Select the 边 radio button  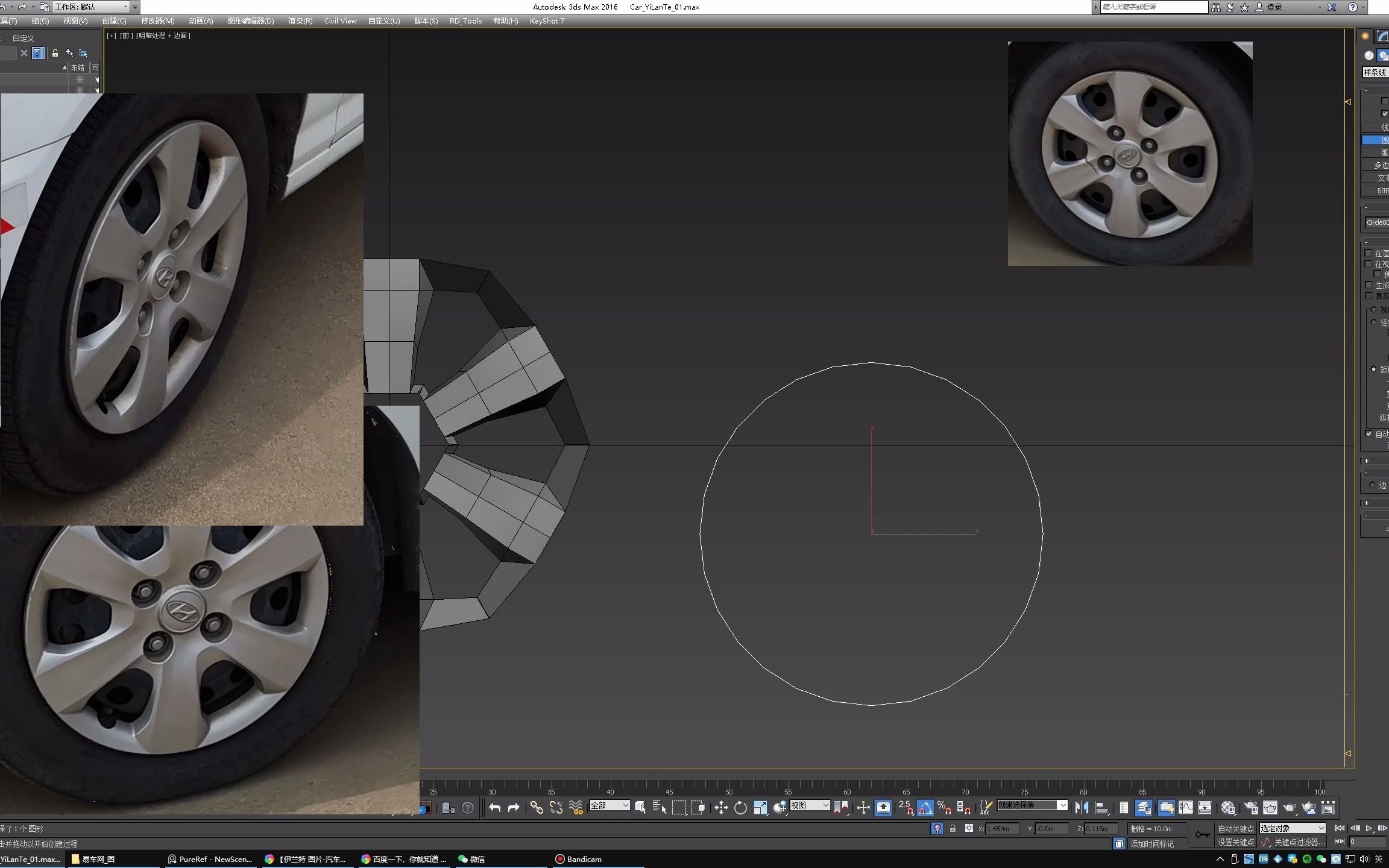[1372, 485]
